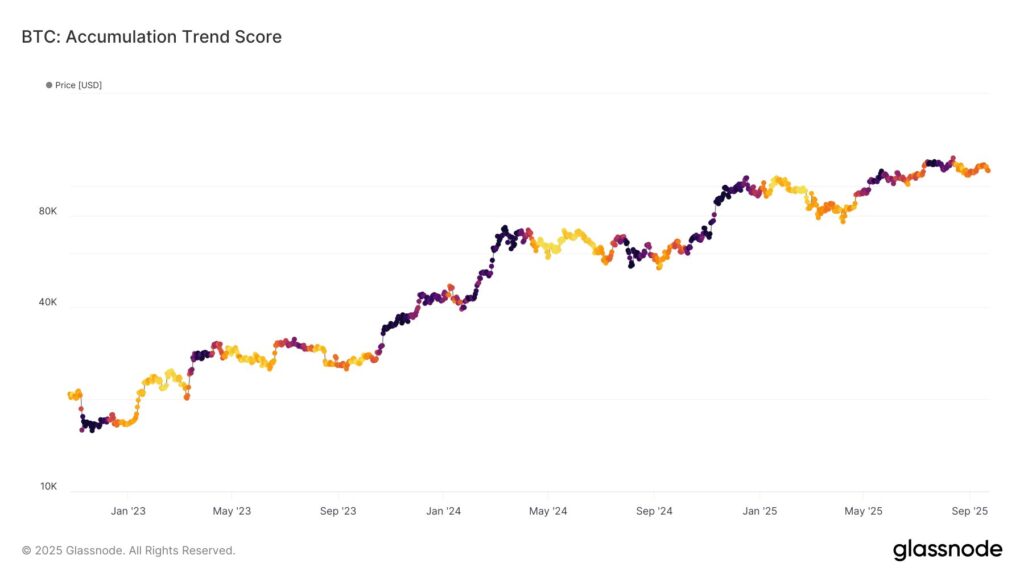This screenshot has height=576, width=1024.
Task: Toggle the Price [USD] legend label
Action: 78,86
